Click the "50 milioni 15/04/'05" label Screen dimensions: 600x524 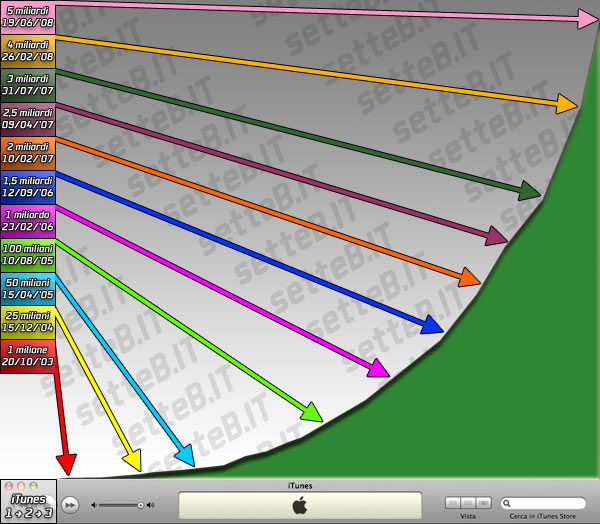(28, 289)
